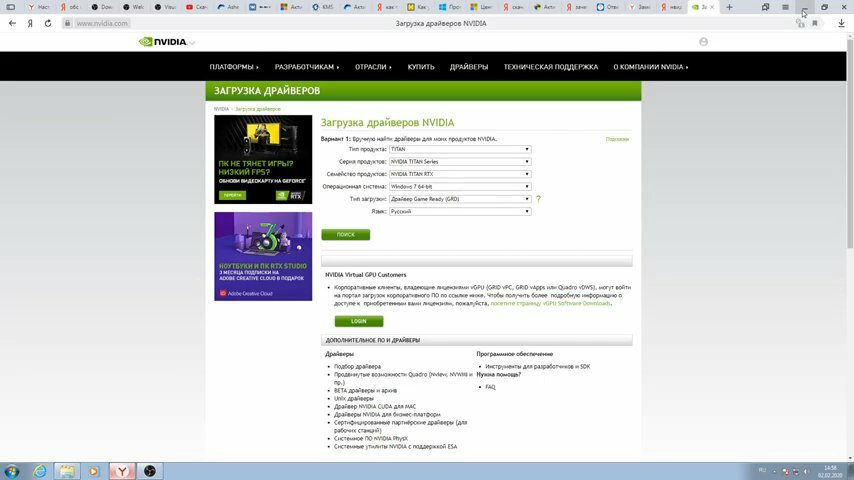Open the browser hamburger menu
This screenshot has width=854, height=480.
click(x=785, y=7)
